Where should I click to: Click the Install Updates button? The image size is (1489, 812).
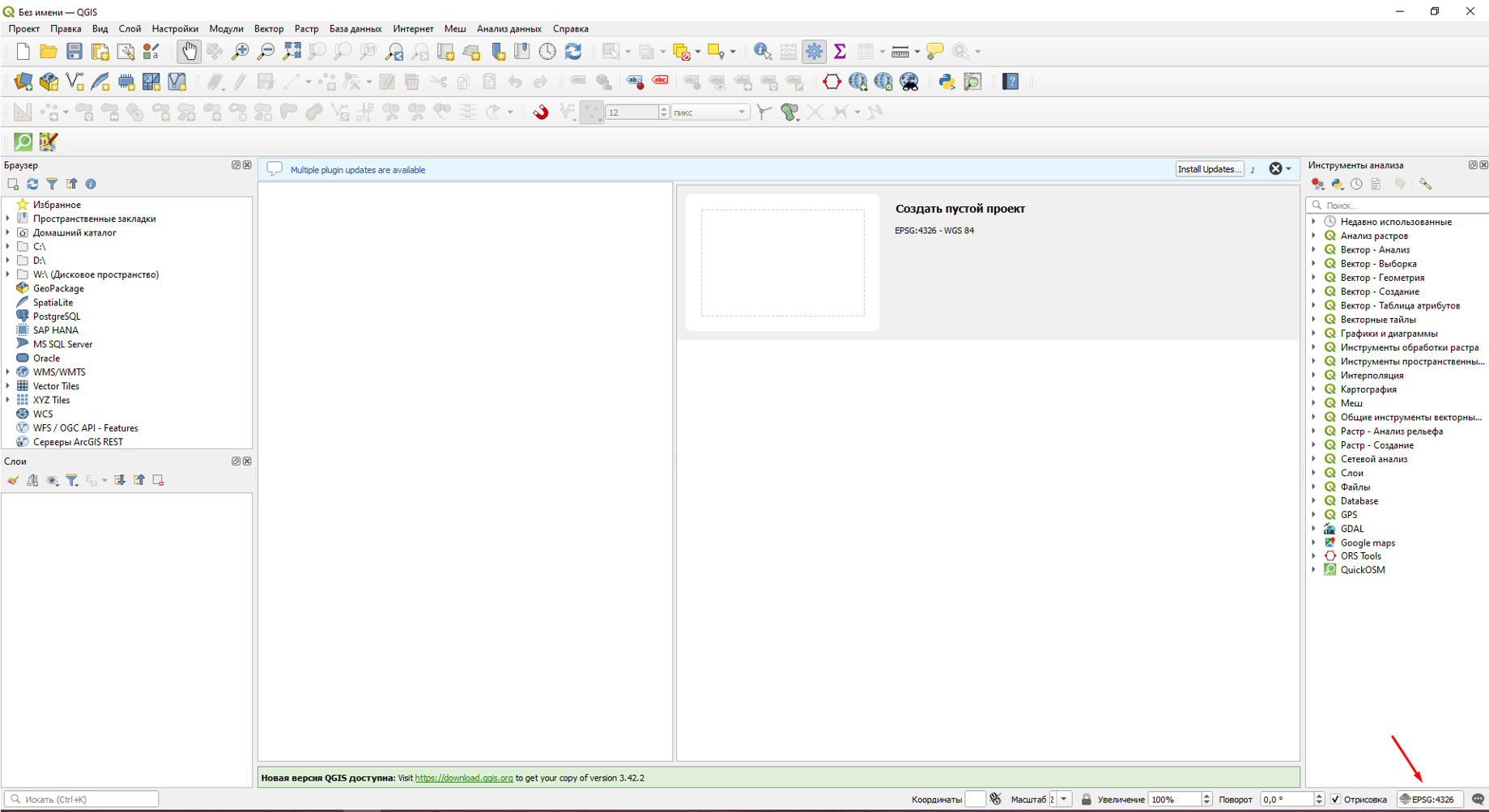[x=1209, y=169]
